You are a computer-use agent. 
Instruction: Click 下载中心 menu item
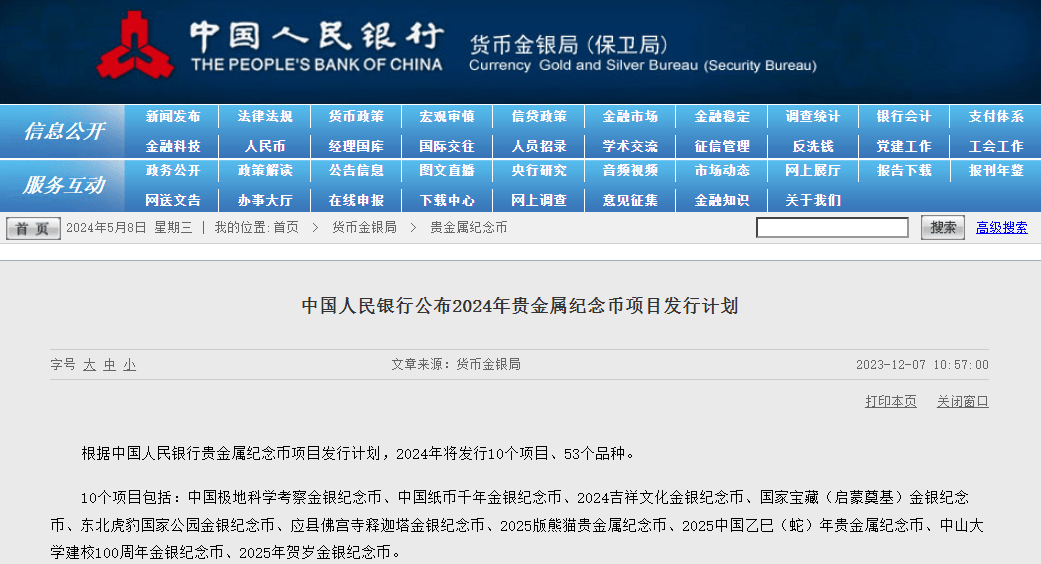447,200
